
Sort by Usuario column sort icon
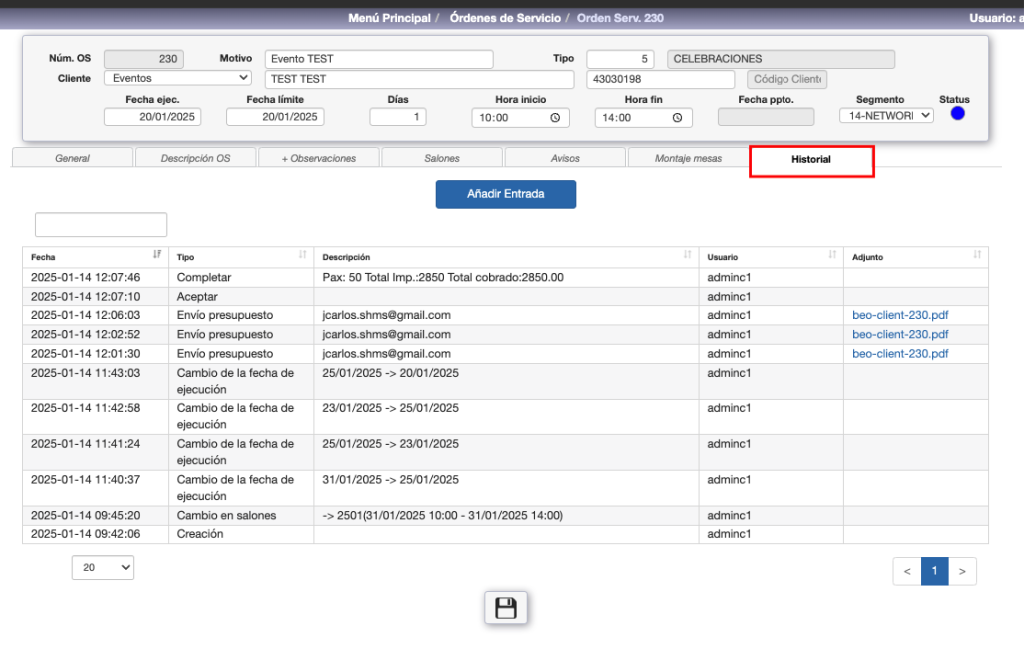click(832, 256)
